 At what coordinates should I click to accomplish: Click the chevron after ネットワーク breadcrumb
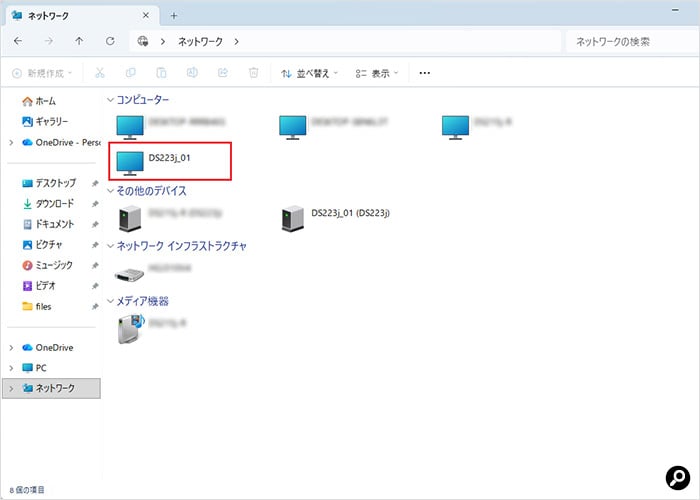236,42
